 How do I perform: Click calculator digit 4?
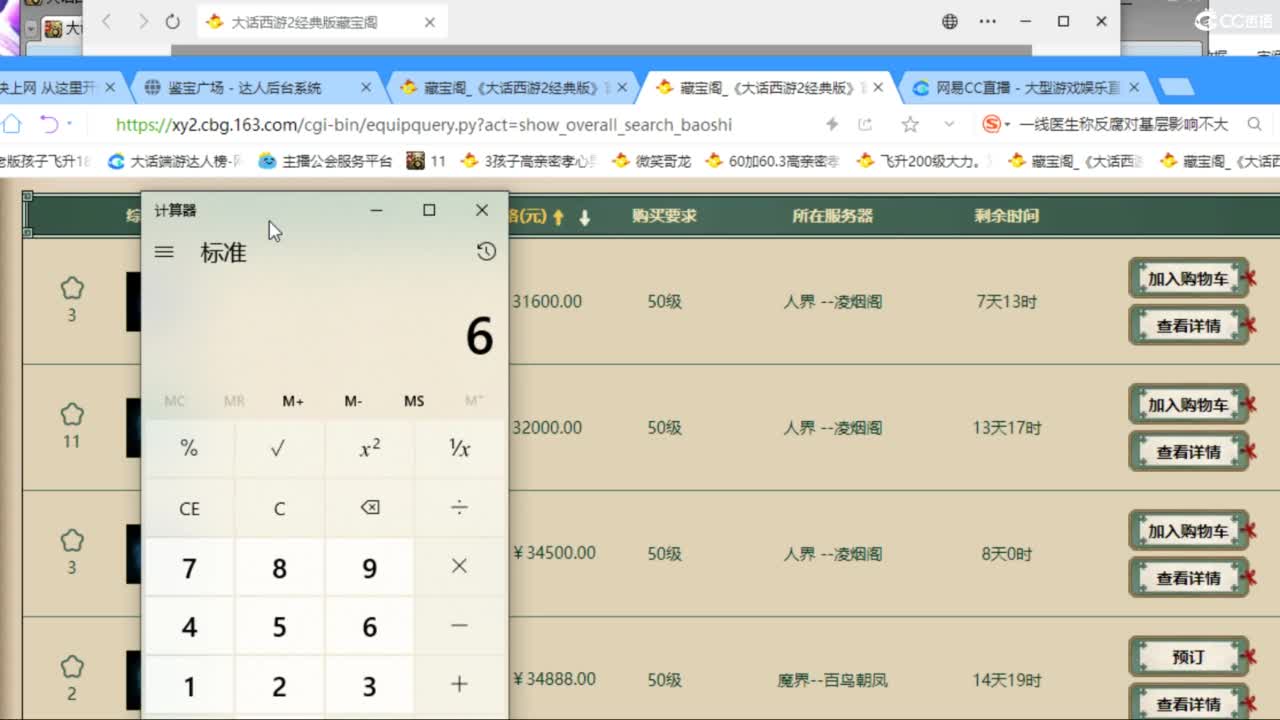(189, 627)
